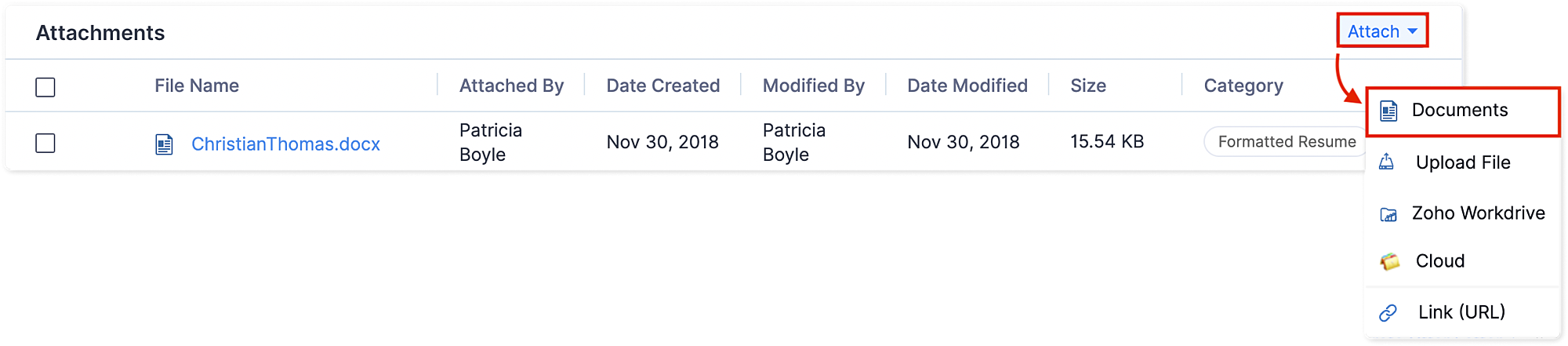This screenshot has width=1568, height=346.
Task: Click the Attach dropdown arrow
Action: click(x=1413, y=31)
